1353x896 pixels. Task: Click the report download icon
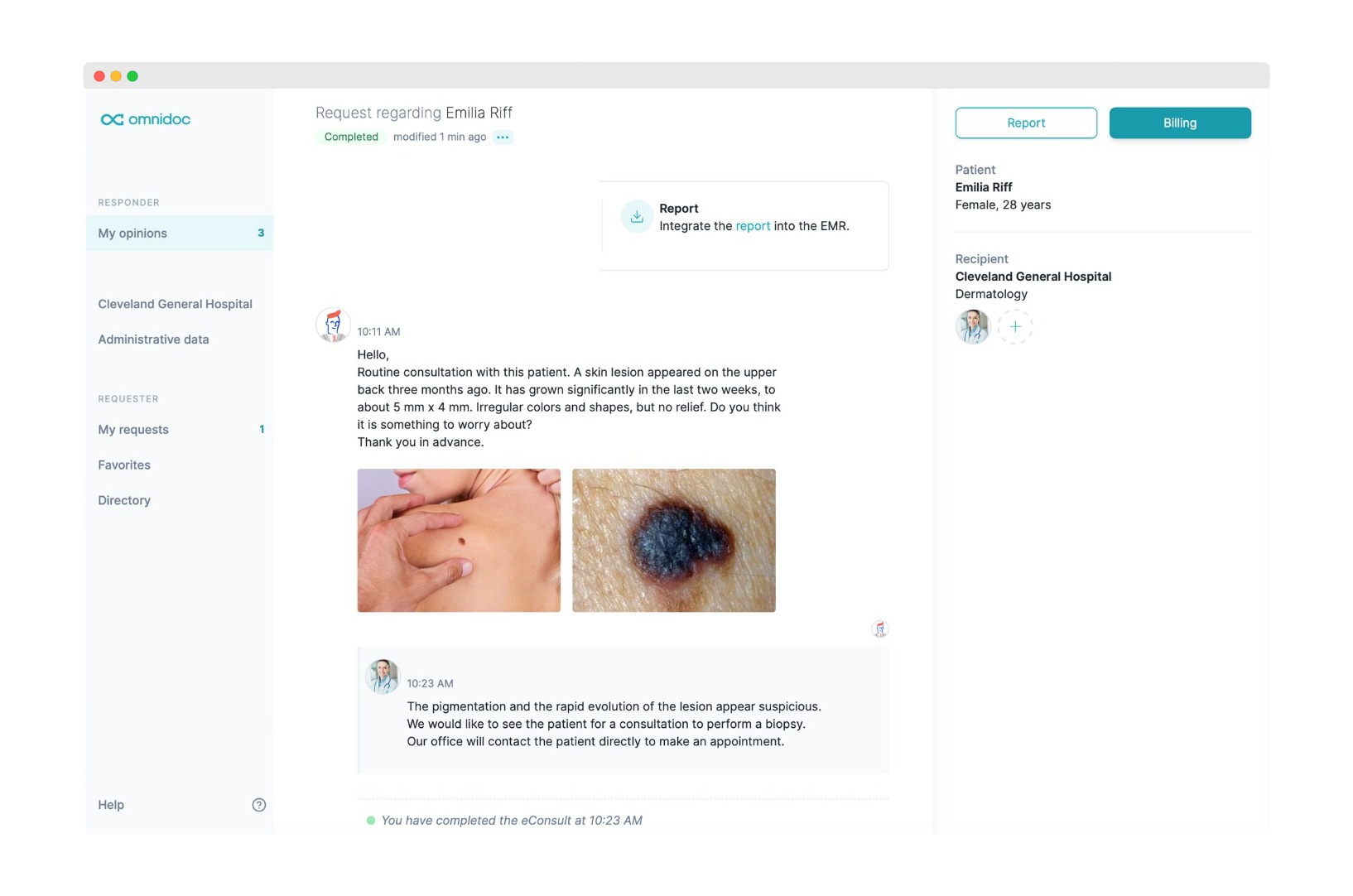637,217
